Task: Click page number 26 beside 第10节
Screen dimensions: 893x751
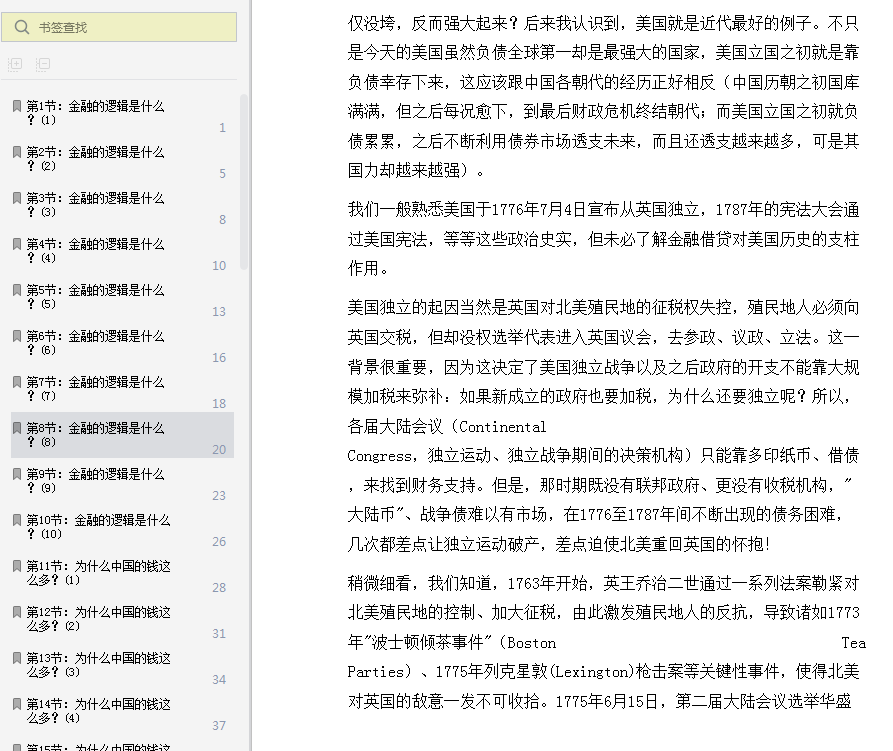Action: coord(219,542)
